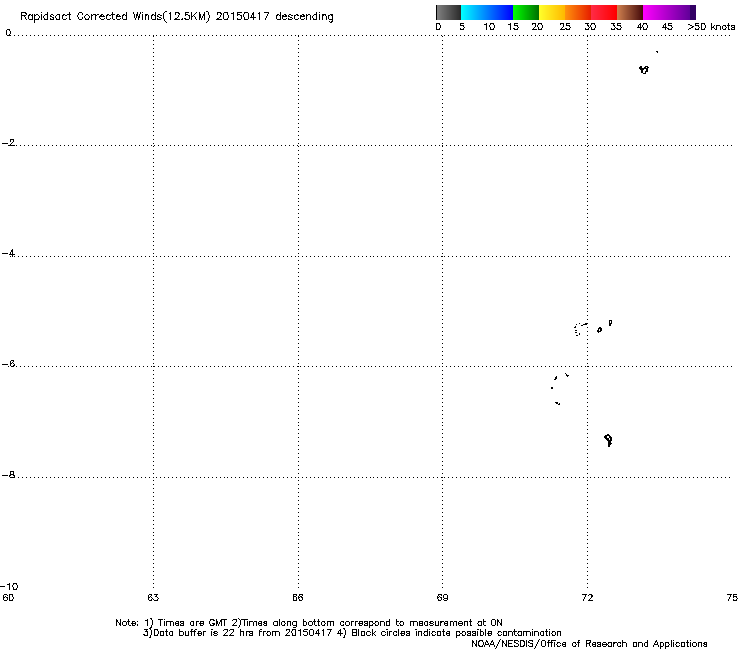
Task: Click the 'NOAA/NESDIS/Office of Research and Applications' credit
Action: click(x=589, y=644)
